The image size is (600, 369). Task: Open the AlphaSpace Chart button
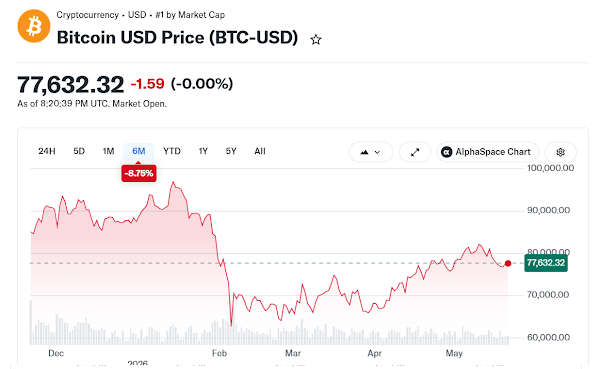point(488,152)
